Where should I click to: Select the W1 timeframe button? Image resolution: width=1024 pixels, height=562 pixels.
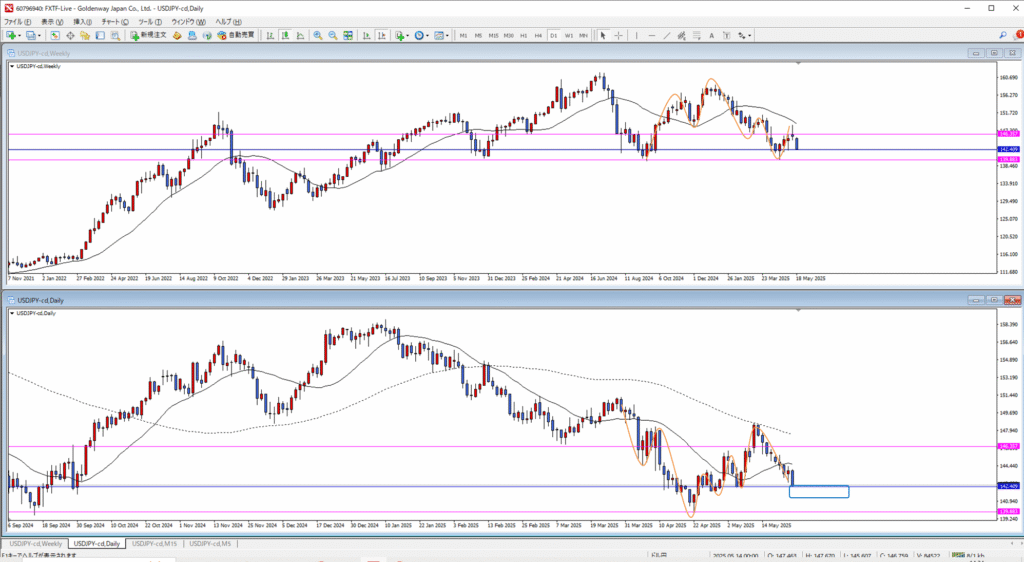point(569,35)
